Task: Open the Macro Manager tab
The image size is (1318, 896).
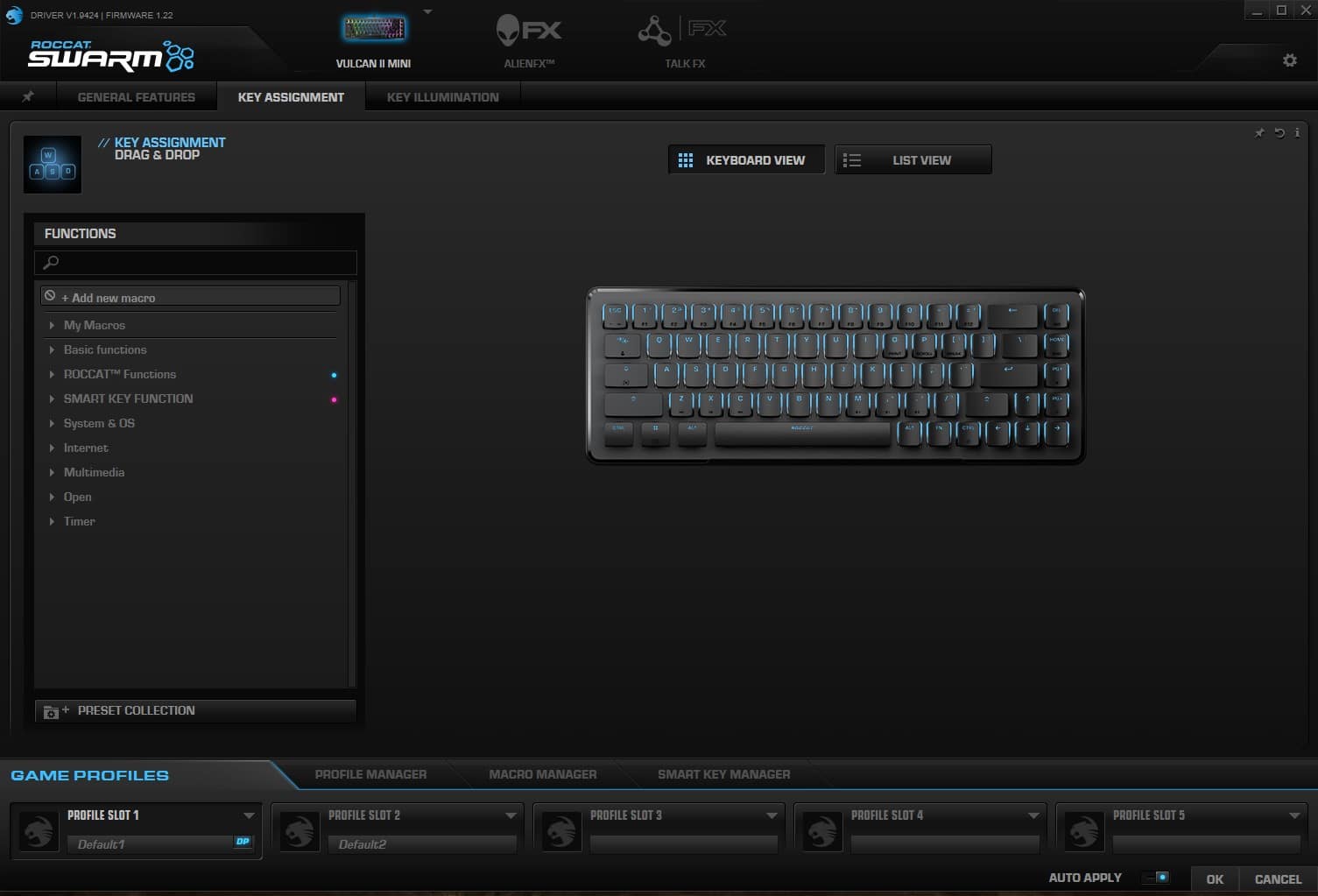Action: pos(543,774)
